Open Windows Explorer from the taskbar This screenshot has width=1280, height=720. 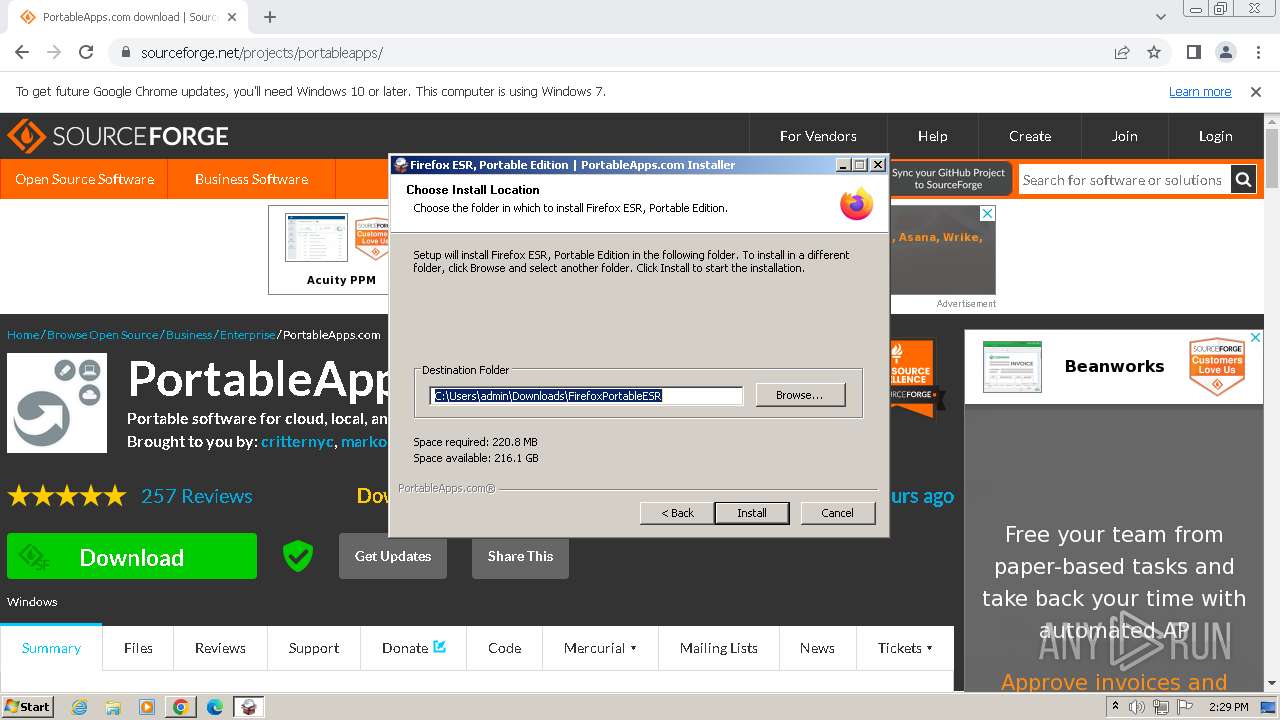tap(113, 707)
